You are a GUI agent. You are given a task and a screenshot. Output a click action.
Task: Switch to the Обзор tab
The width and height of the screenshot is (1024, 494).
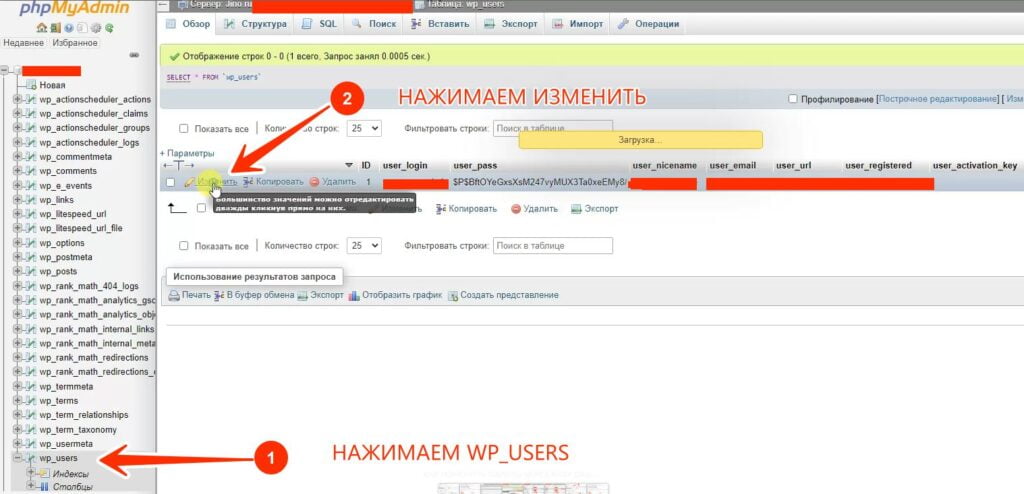click(188, 24)
